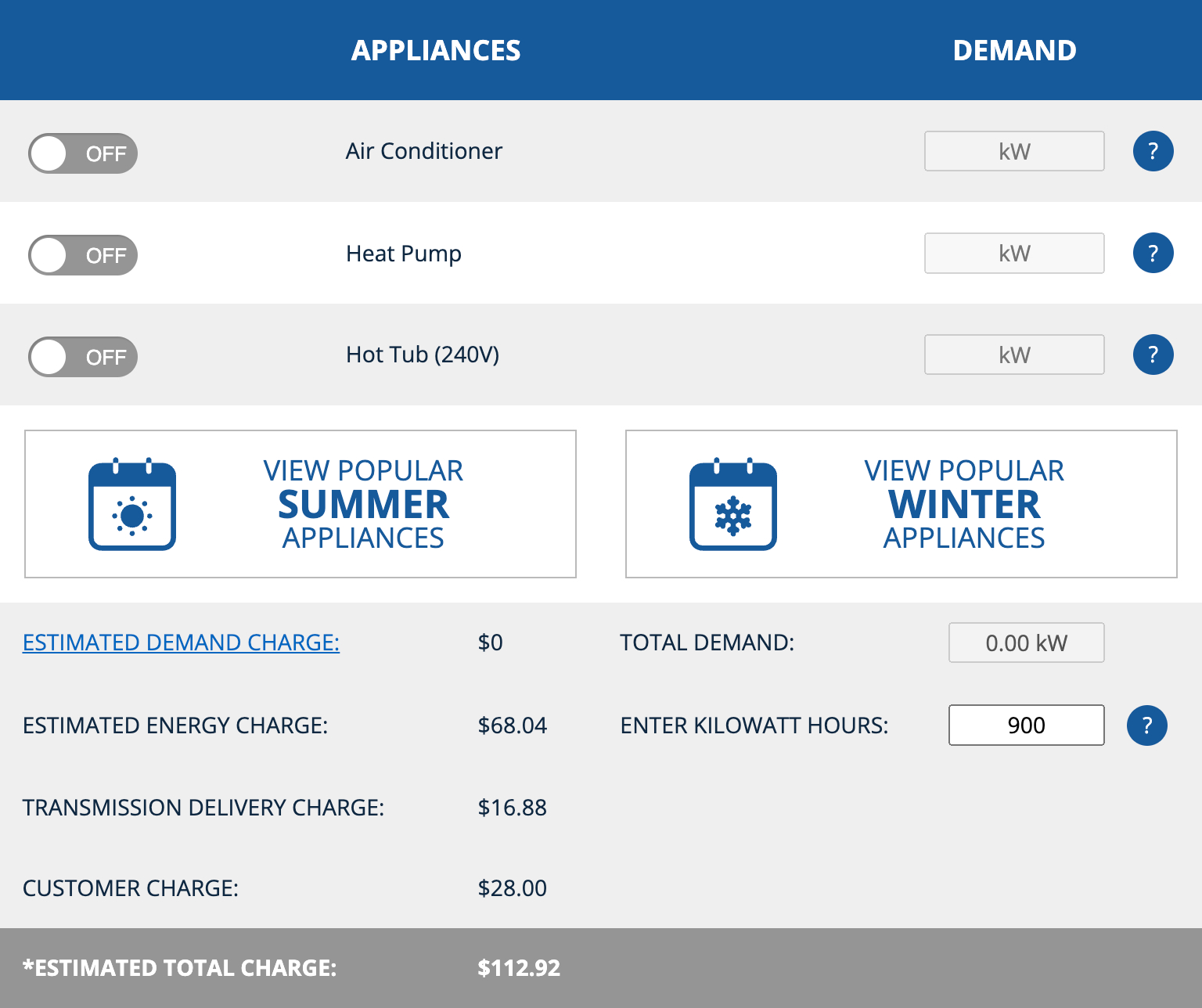Select the sun symbol inside the summer calendar
This screenshot has width=1202, height=1008.
(131, 514)
